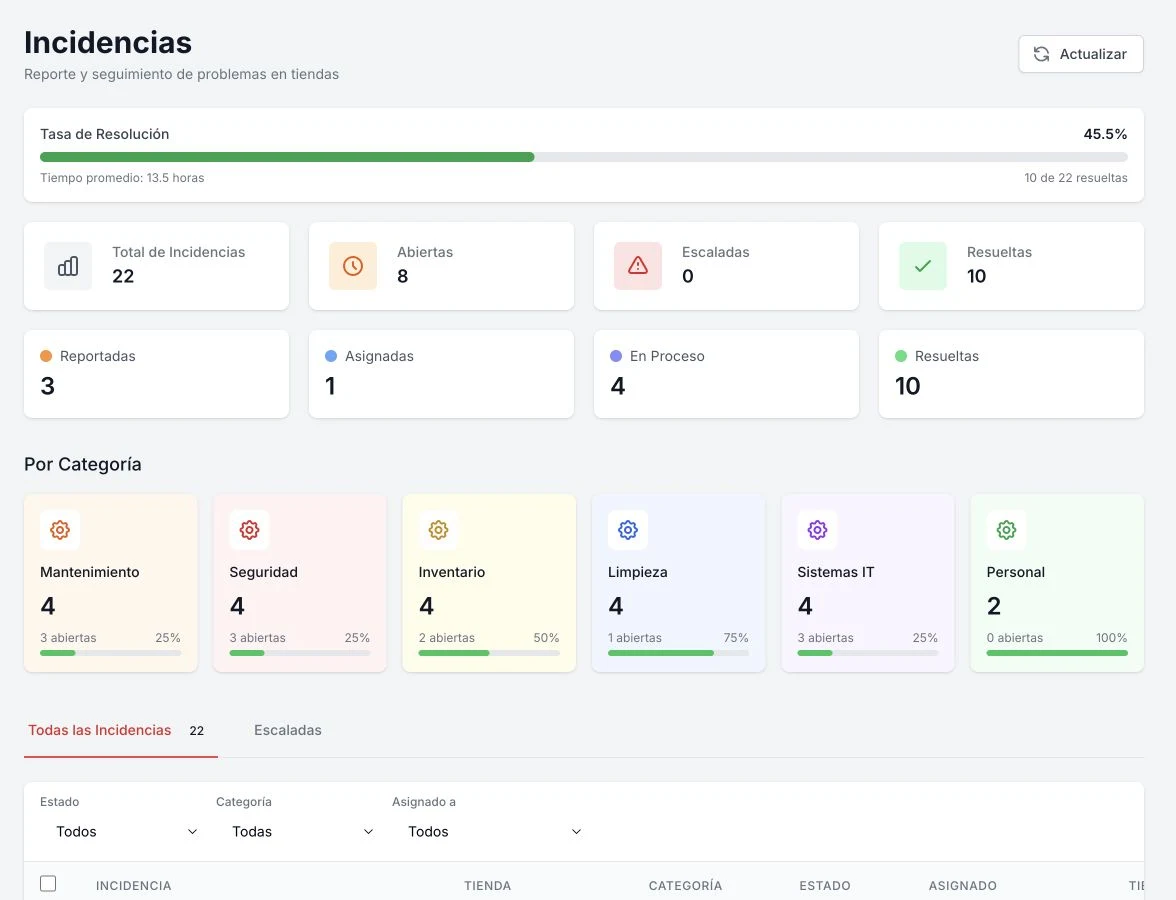Switch to the Escaladas tab
This screenshot has height=900, width=1176.
[287, 730]
